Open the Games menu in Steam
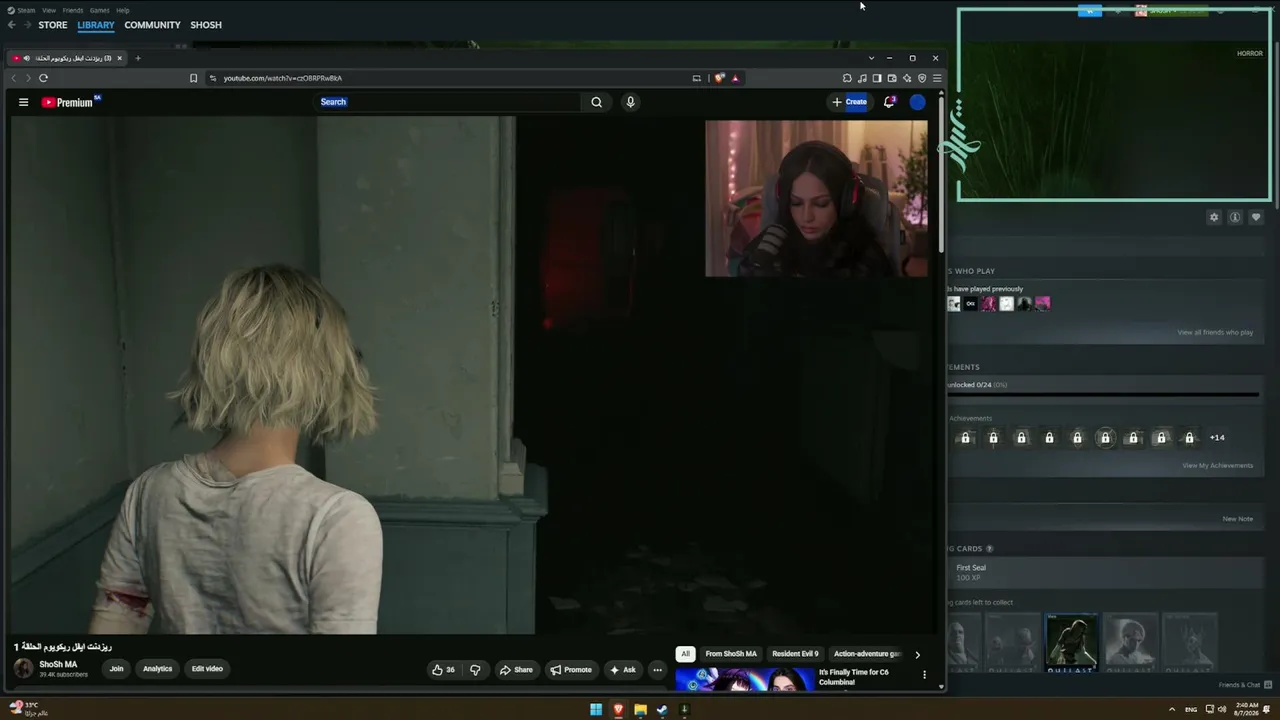Viewport: 1280px width, 720px height. [100, 10]
